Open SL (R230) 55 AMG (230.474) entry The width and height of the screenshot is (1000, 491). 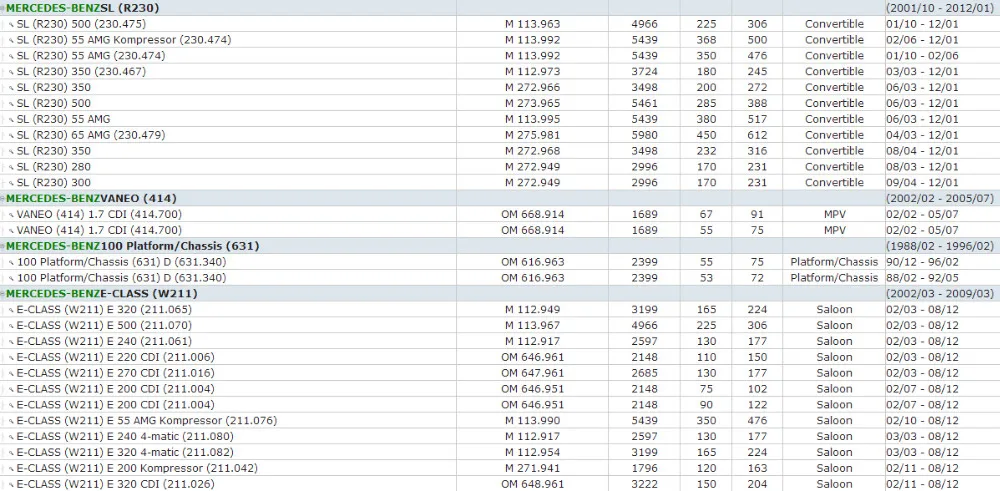coord(91,55)
